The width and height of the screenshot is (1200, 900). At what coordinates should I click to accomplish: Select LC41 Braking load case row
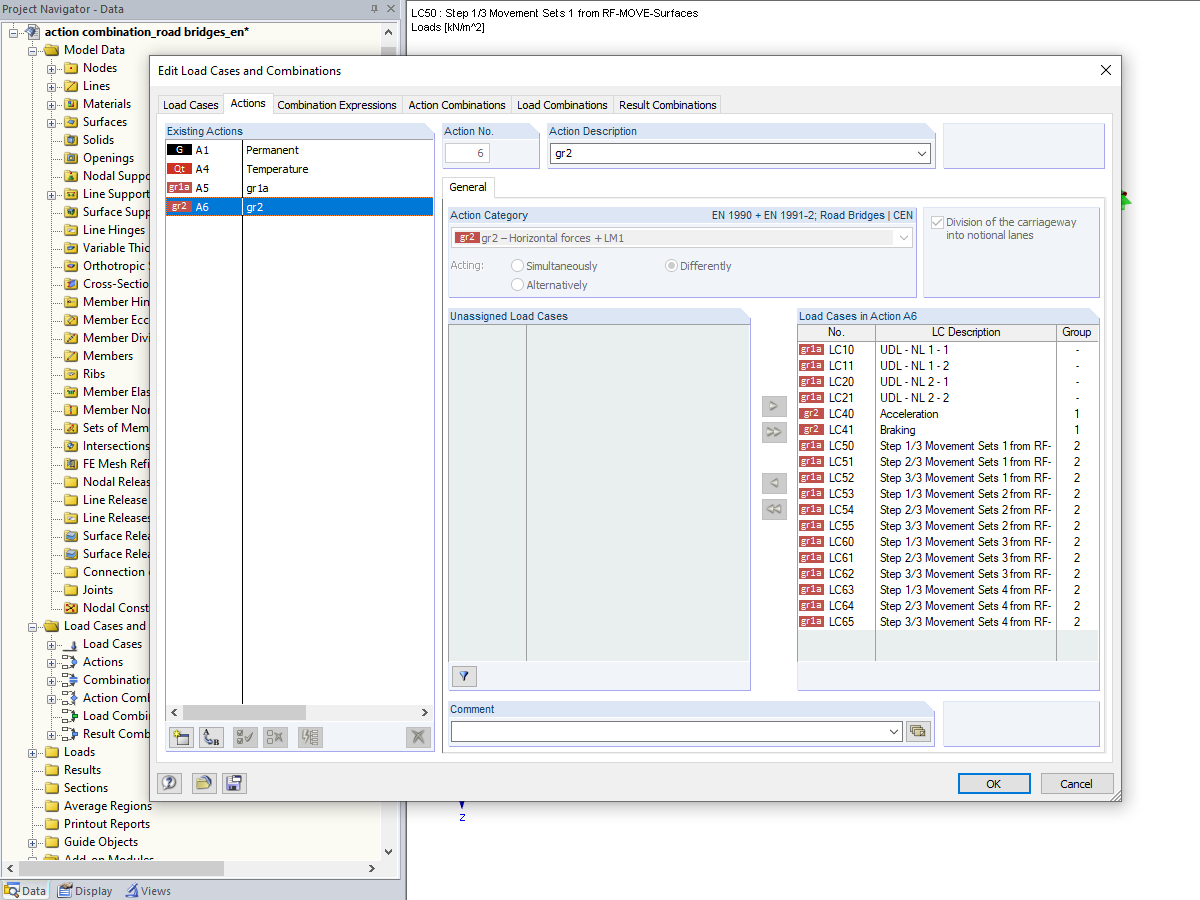pyautogui.click(x=947, y=430)
